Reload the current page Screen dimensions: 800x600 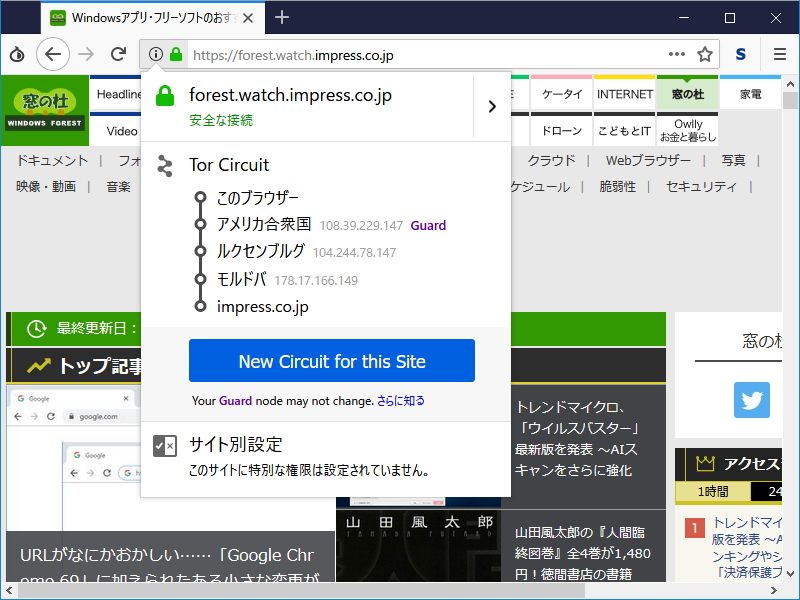click(x=118, y=54)
